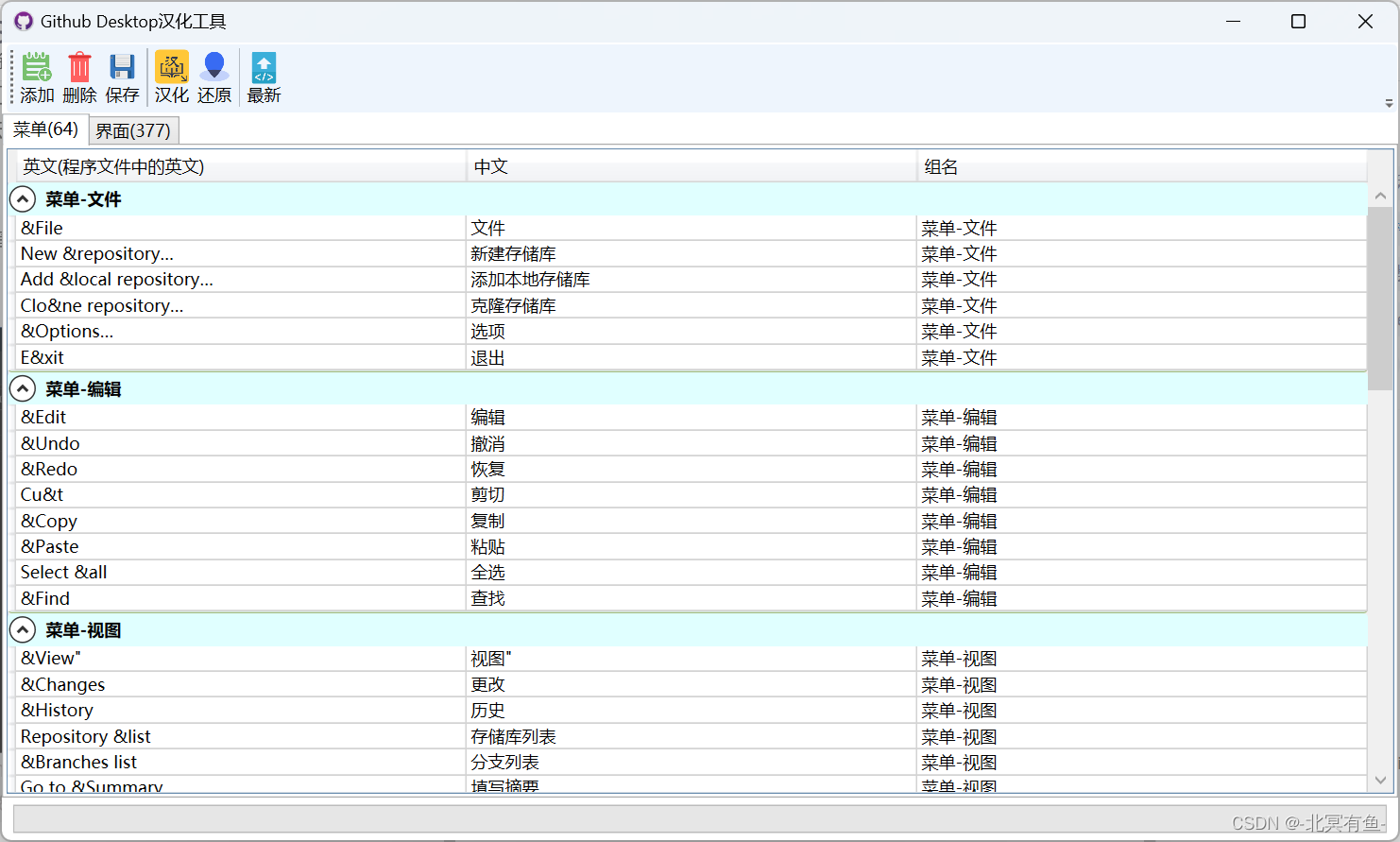This screenshot has height=842, width=1400.
Task: Click the 粘贴 translation cell
Action: point(692,546)
